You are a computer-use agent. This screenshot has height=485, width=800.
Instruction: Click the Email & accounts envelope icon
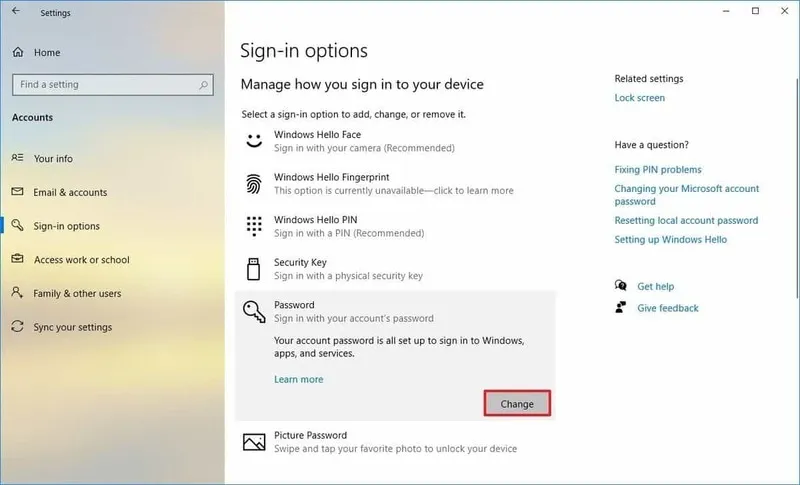[x=17, y=191]
